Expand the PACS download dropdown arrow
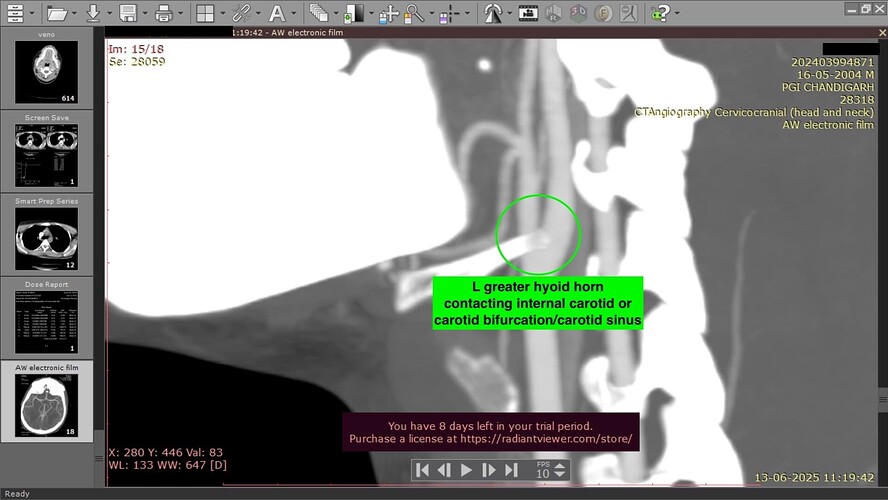This screenshot has height=500, width=888. click(x=109, y=13)
